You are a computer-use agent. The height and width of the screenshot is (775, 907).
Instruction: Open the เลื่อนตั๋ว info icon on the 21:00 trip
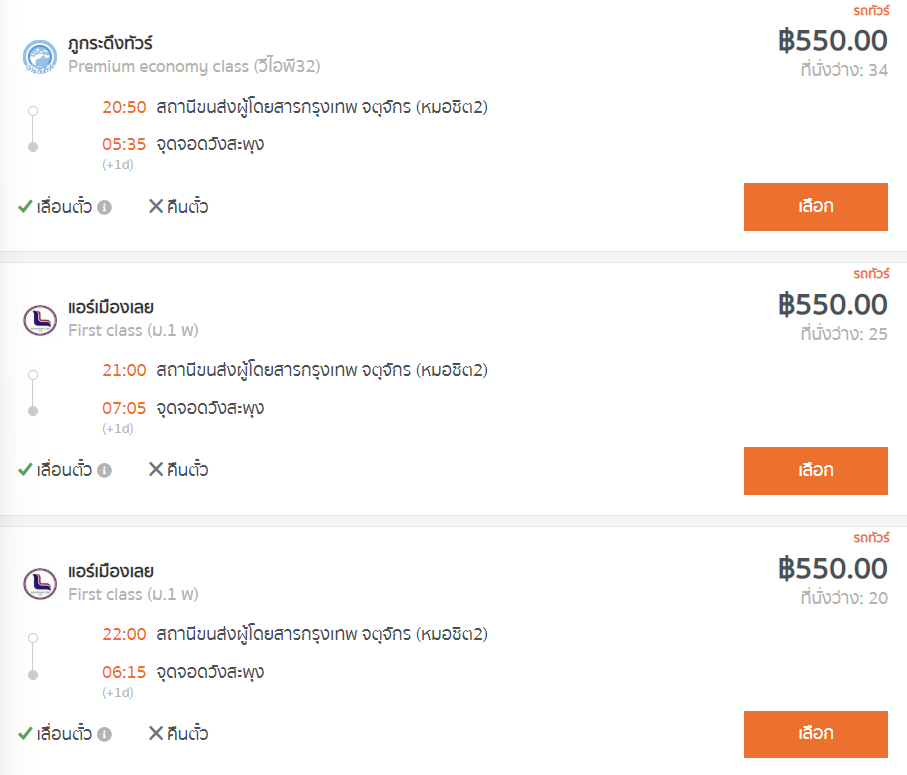(x=104, y=470)
